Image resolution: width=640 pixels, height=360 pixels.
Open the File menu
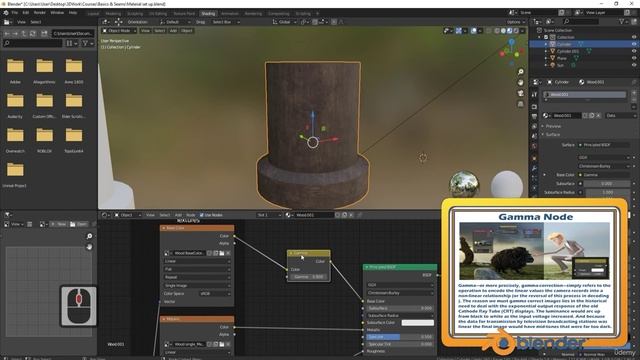point(15,13)
